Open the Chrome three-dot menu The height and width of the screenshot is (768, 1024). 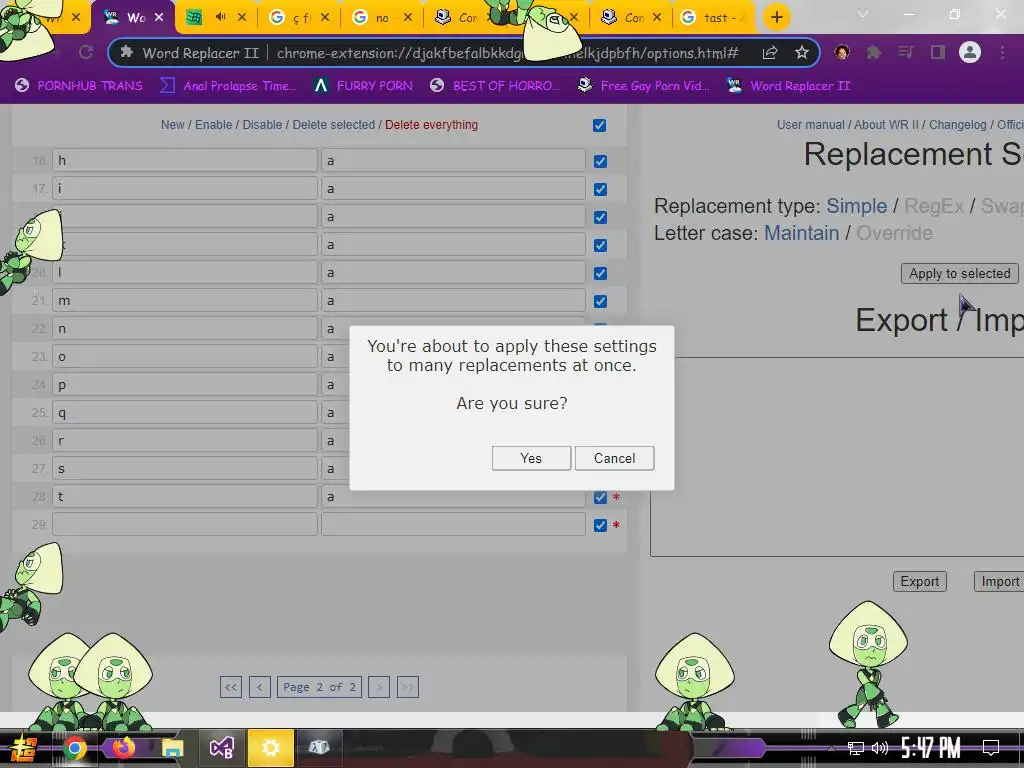[x=1002, y=52]
